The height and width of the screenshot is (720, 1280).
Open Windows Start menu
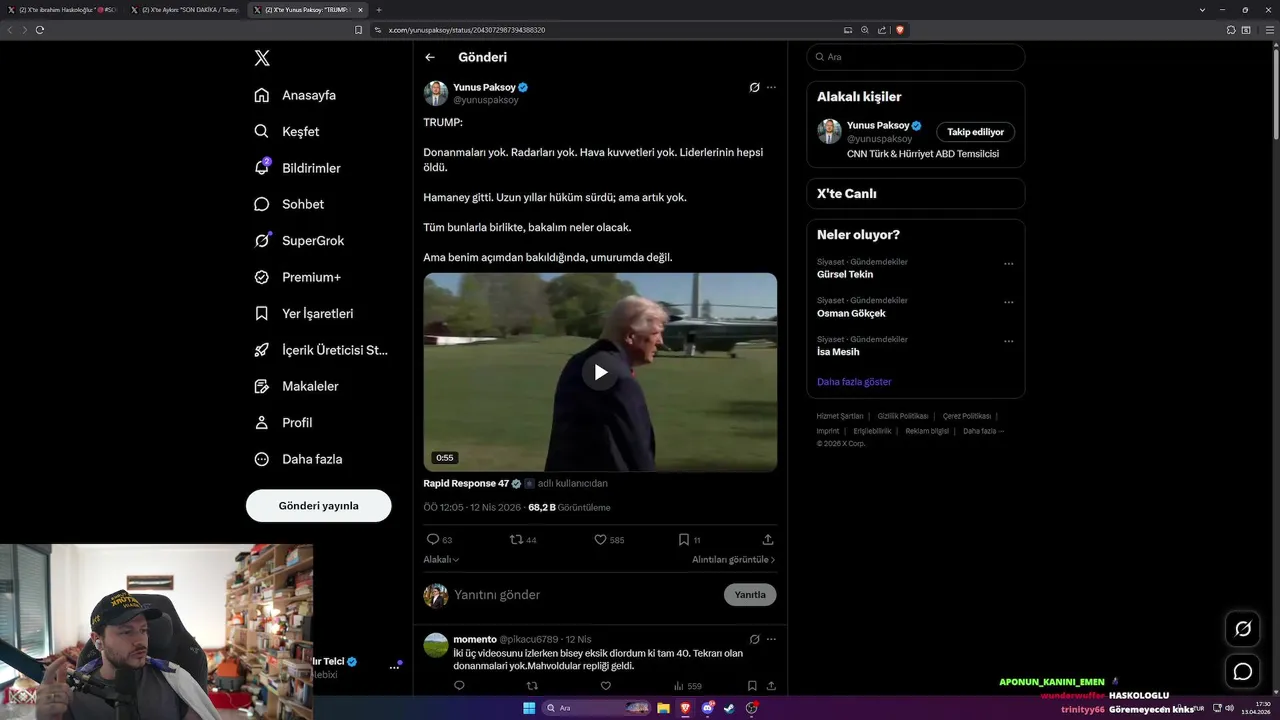529,708
